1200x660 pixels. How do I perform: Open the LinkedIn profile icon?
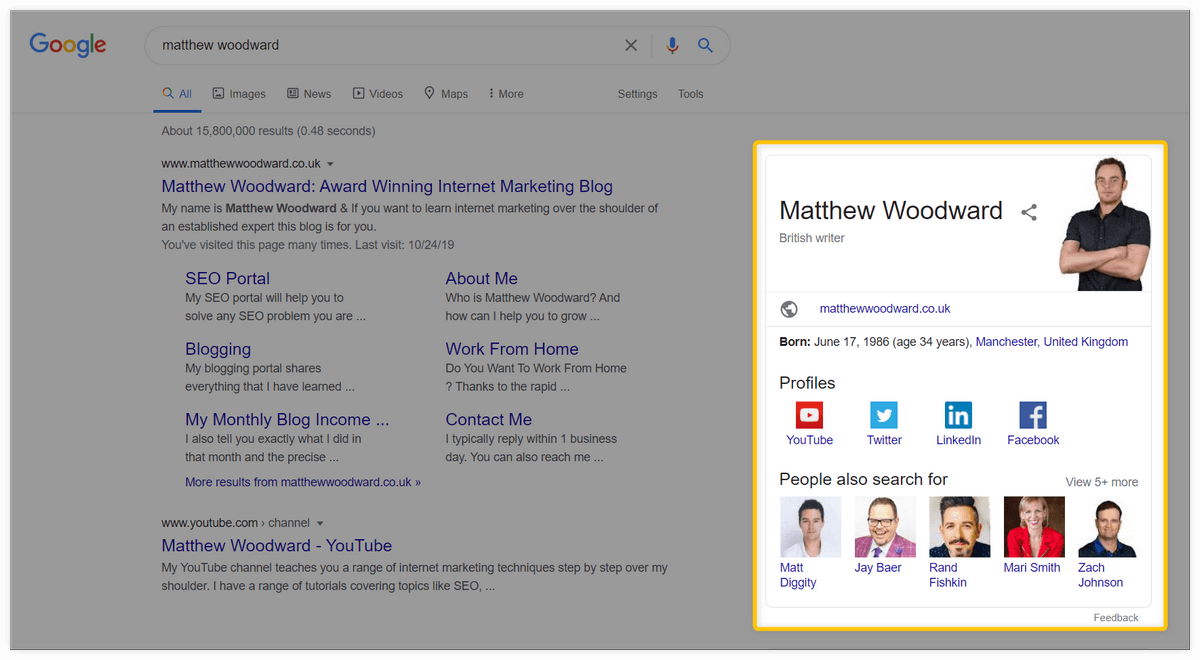click(x=958, y=415)
